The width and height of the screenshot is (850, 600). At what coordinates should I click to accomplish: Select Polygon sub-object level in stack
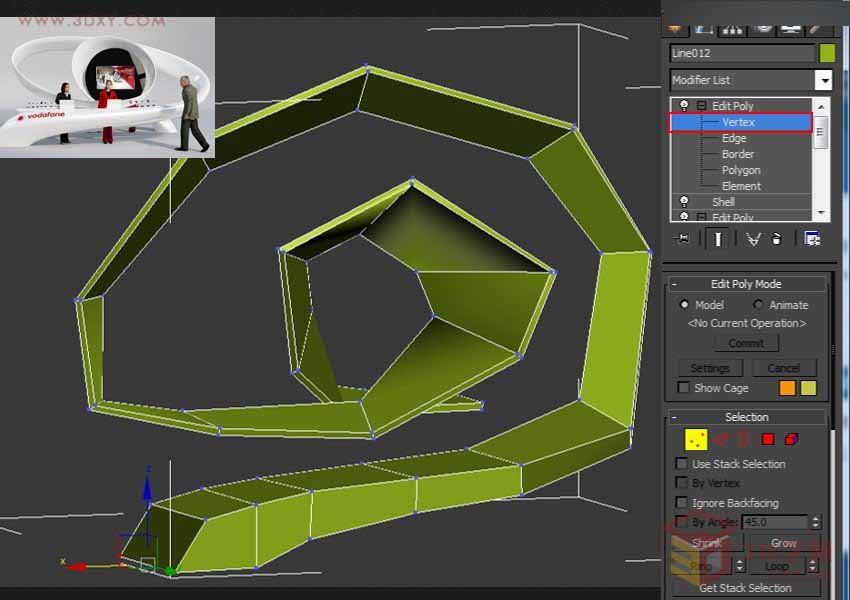click(740, 170)
